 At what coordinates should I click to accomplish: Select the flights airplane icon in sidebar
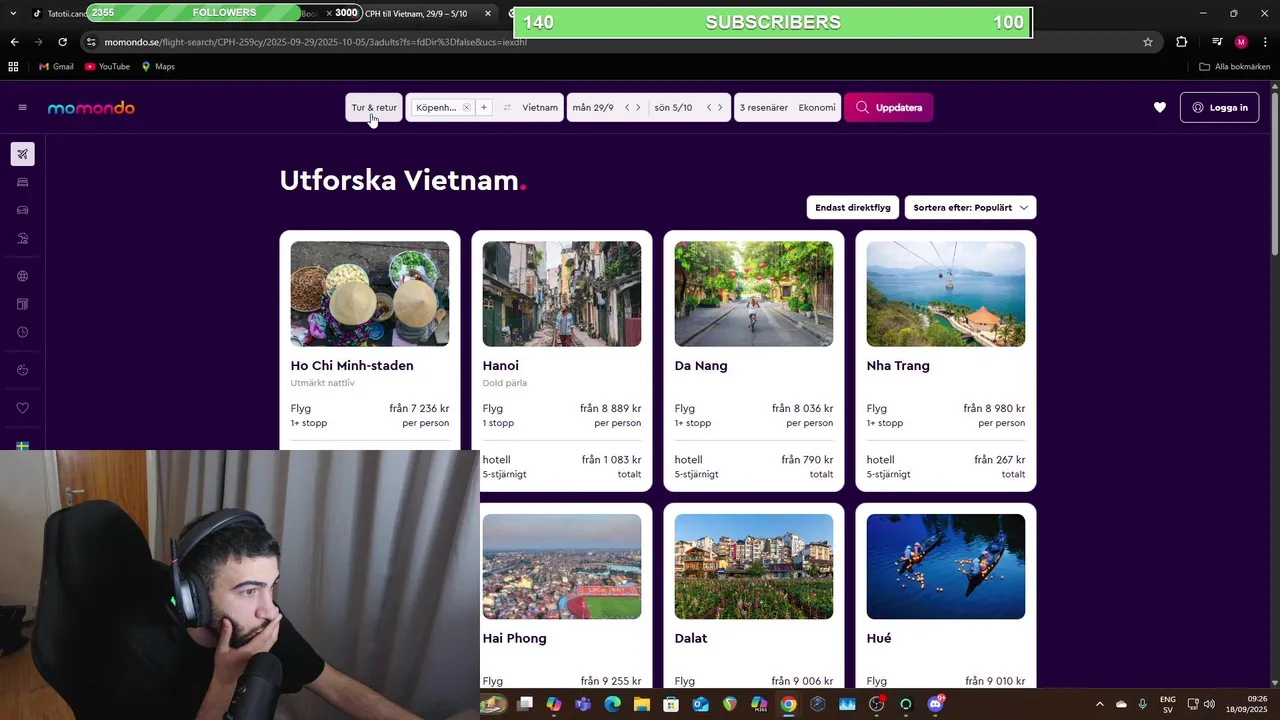point(22,154)
